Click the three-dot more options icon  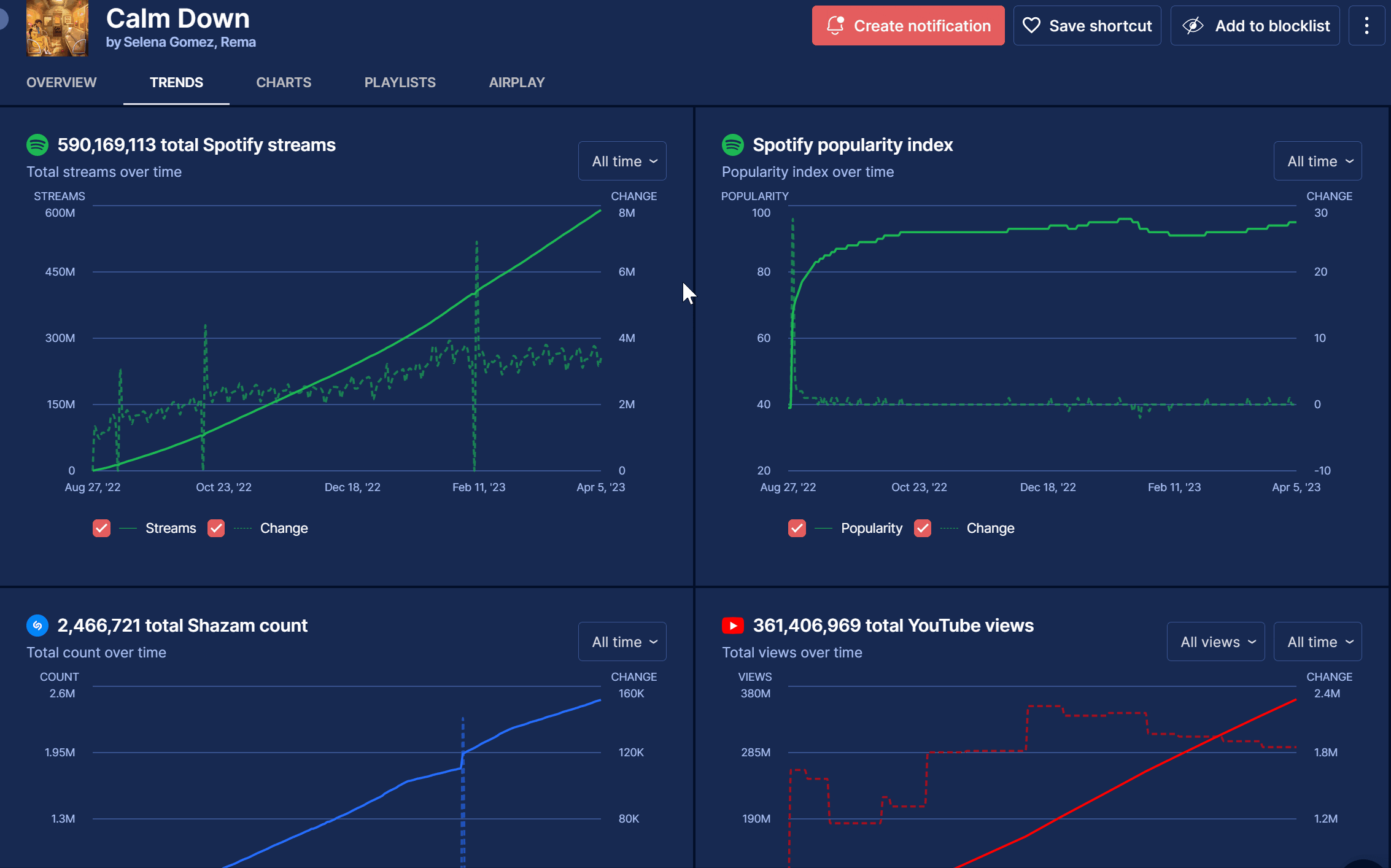tap(1366, 26)
